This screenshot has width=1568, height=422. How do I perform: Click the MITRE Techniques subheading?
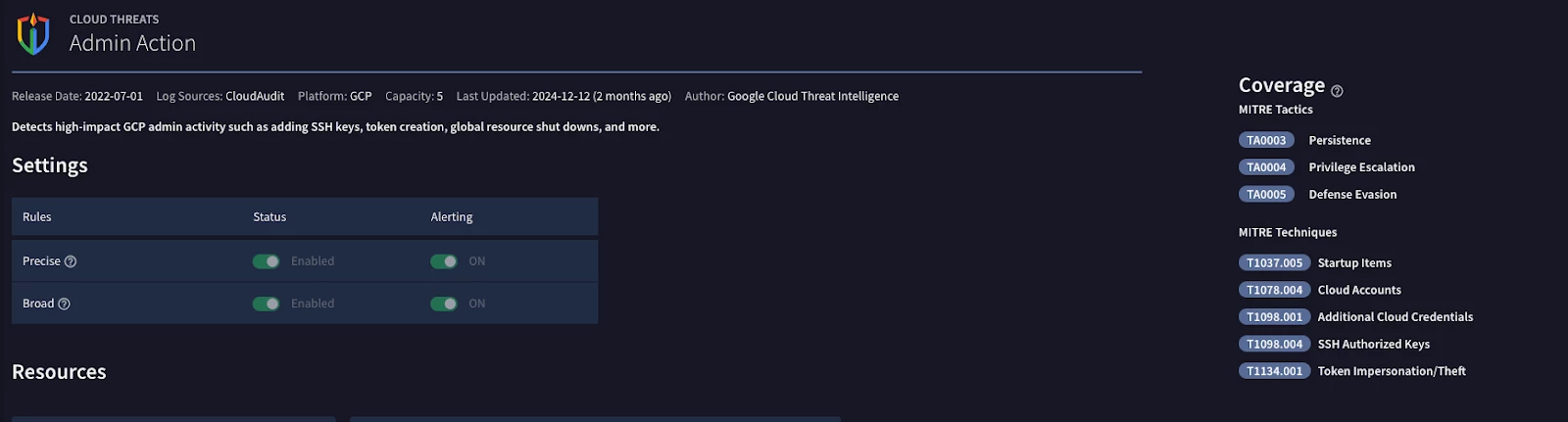(x=1288, y=232)
